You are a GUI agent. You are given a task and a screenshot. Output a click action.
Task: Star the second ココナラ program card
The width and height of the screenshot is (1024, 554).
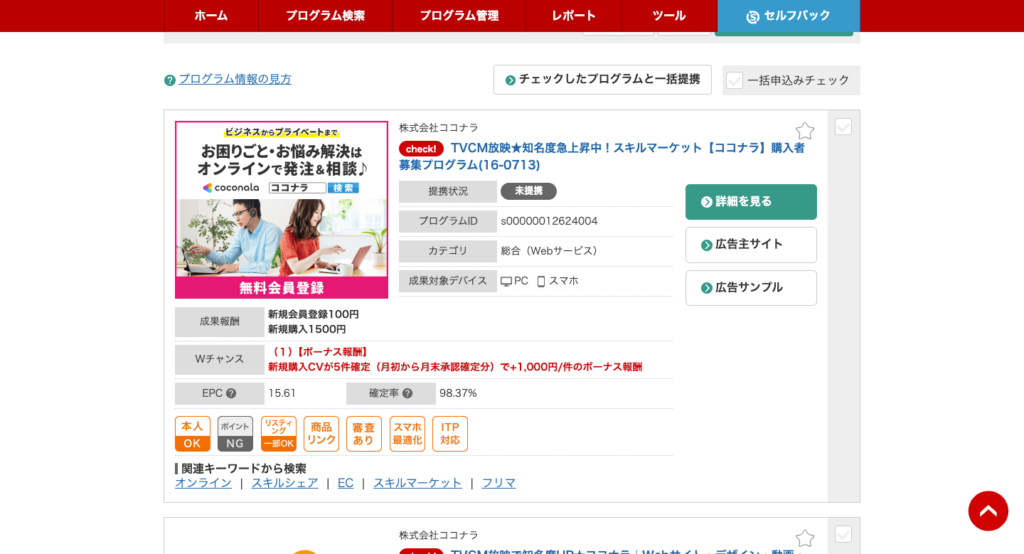pyautogui.click(x=805, y=538)
